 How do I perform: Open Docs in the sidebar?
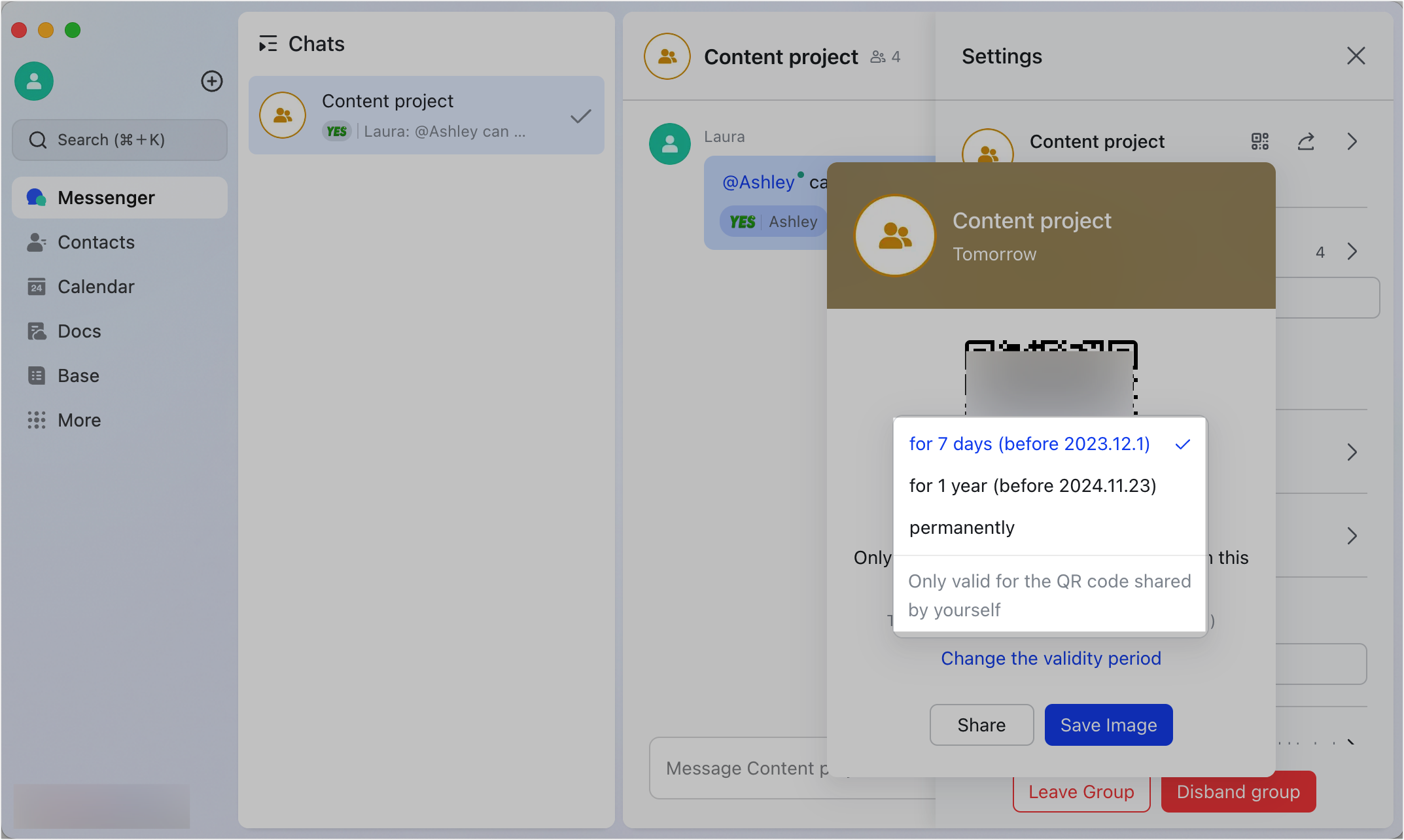click(x=120, y=331)
